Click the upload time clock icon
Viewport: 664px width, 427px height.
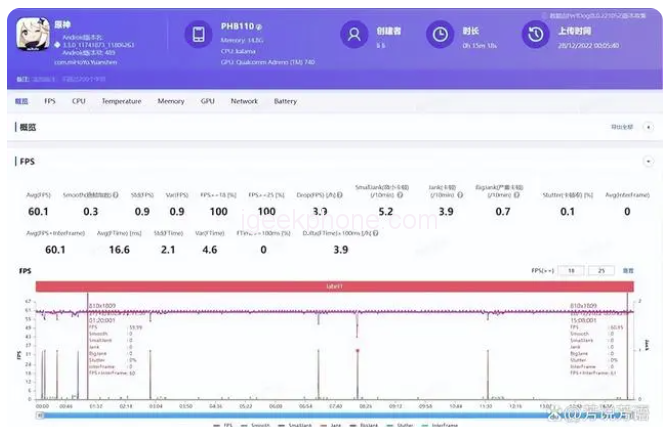[533, 35]
